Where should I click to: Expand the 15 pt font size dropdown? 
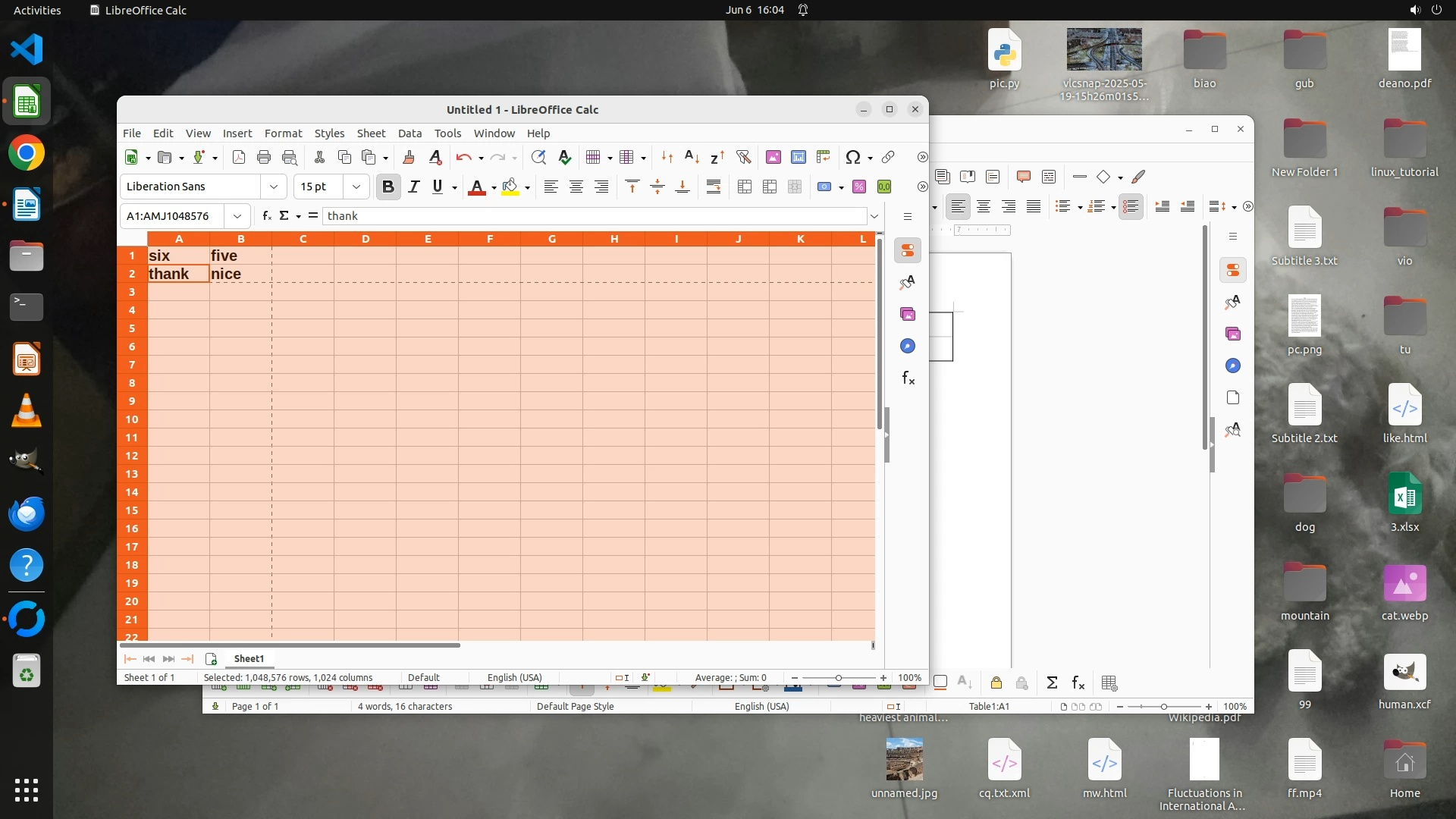click(356, 187)
